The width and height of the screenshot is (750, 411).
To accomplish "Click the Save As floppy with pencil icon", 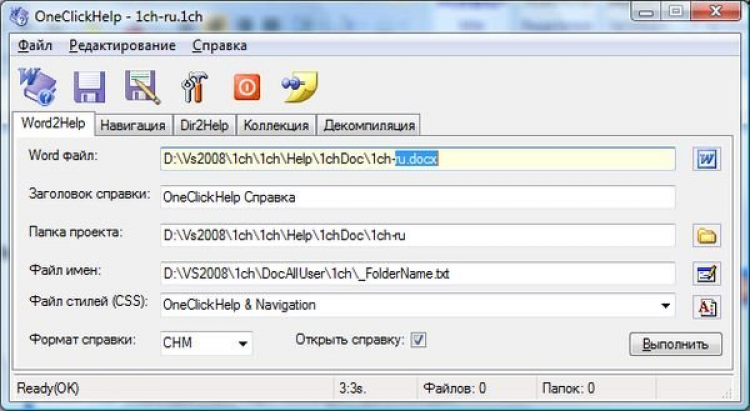I will 142,87.
